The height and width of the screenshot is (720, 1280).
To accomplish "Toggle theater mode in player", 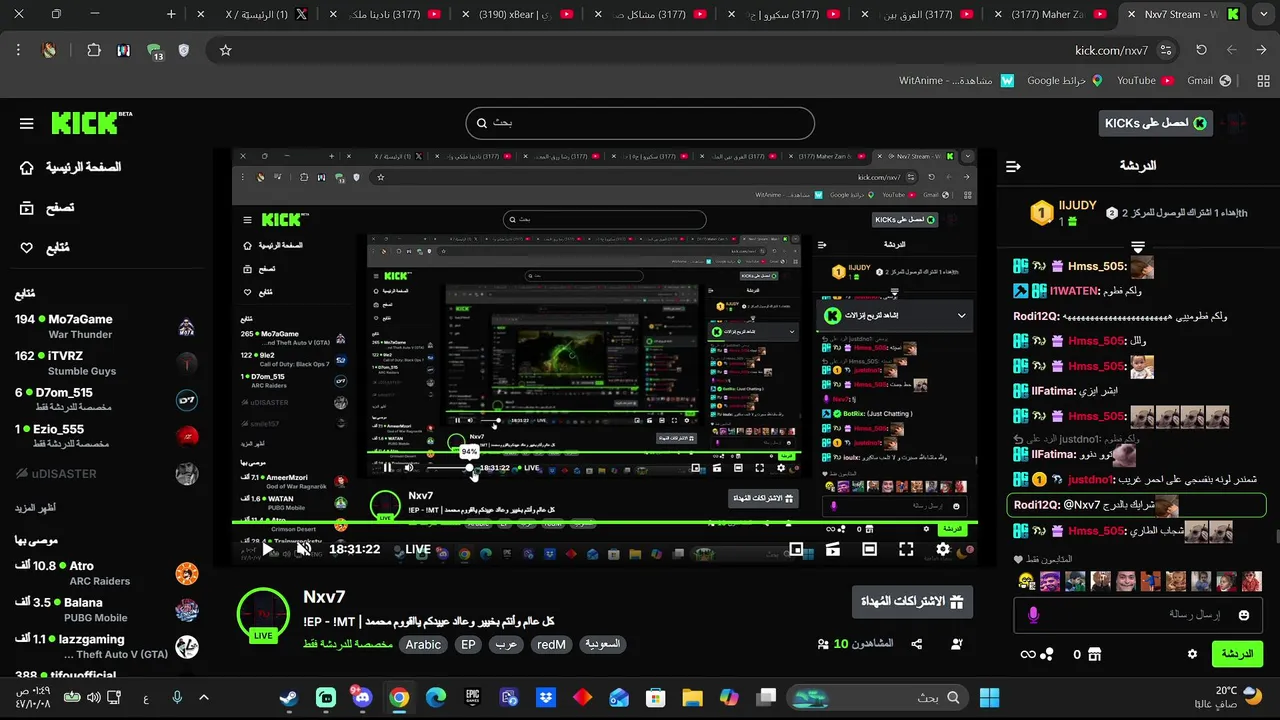I will (869, 549).
